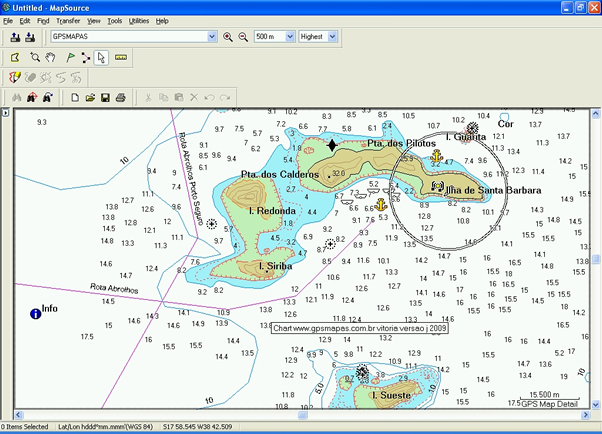Select the Hand pan tool

pyautogui.click(x=51, y=58)
